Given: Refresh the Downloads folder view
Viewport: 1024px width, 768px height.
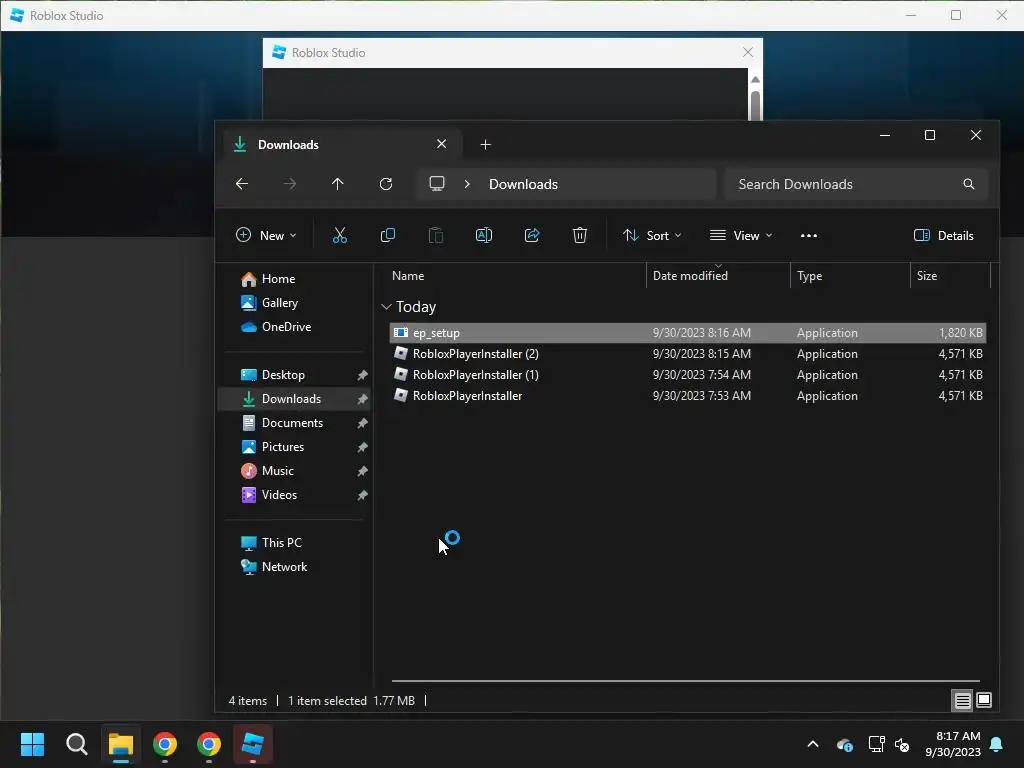Looking at the screenshot, I should pyautogui.click(x=386, y=184).
